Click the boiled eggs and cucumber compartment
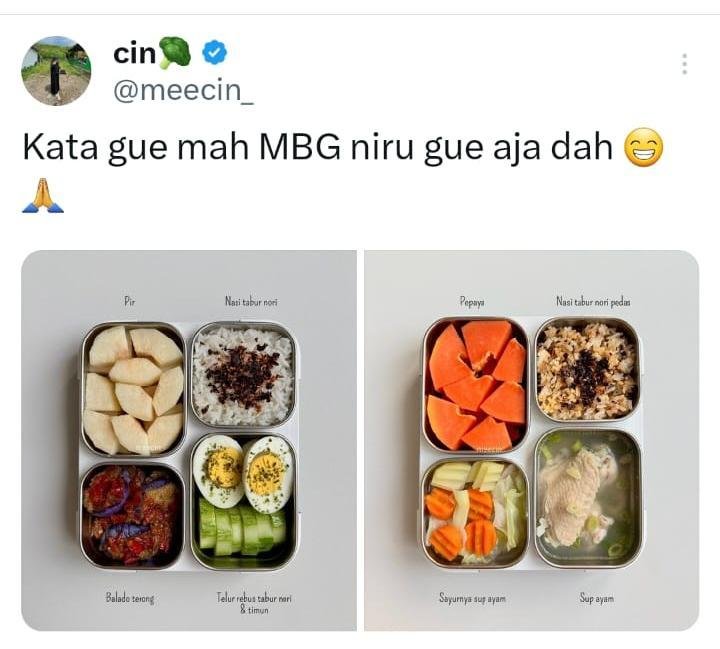Viewport: 720px width, 649px height. [x=243, y=501]
